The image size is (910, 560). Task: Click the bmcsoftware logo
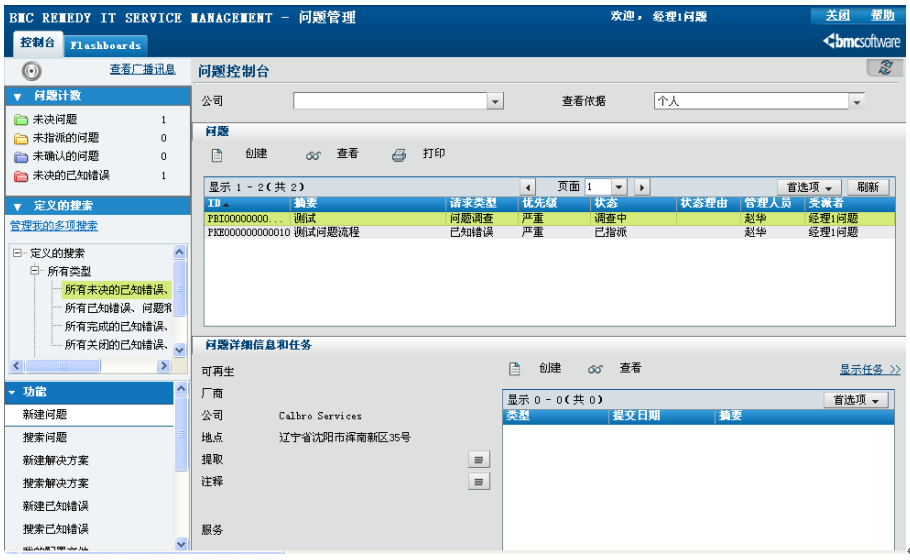[861, 41]
